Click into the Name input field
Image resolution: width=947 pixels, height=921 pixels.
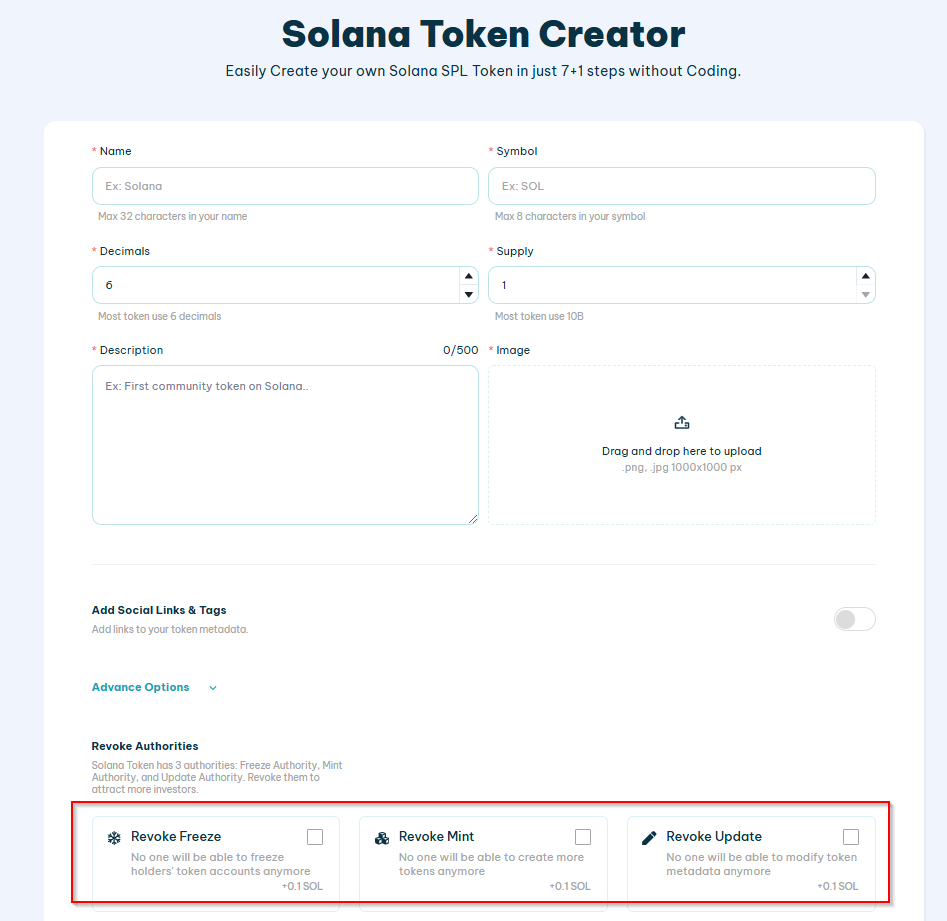[285, 186]
